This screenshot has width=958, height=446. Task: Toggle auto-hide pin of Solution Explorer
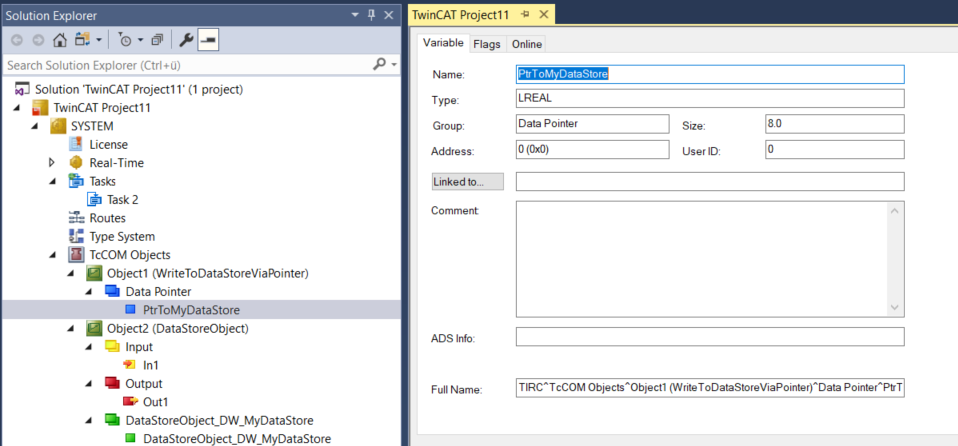(x=371, y=16)
